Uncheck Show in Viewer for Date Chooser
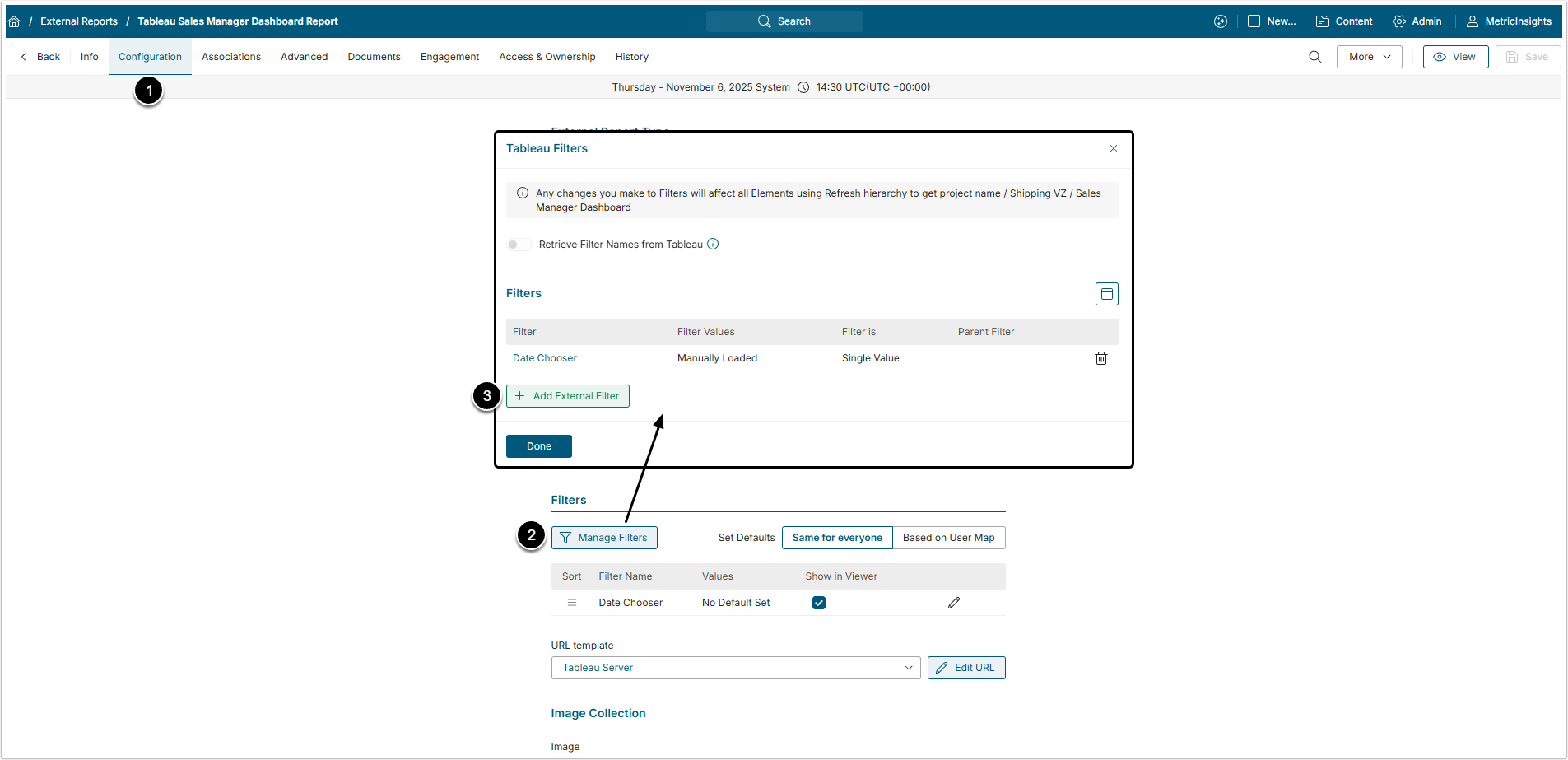This screenshot has width=1568, height=760. [818, 603]
